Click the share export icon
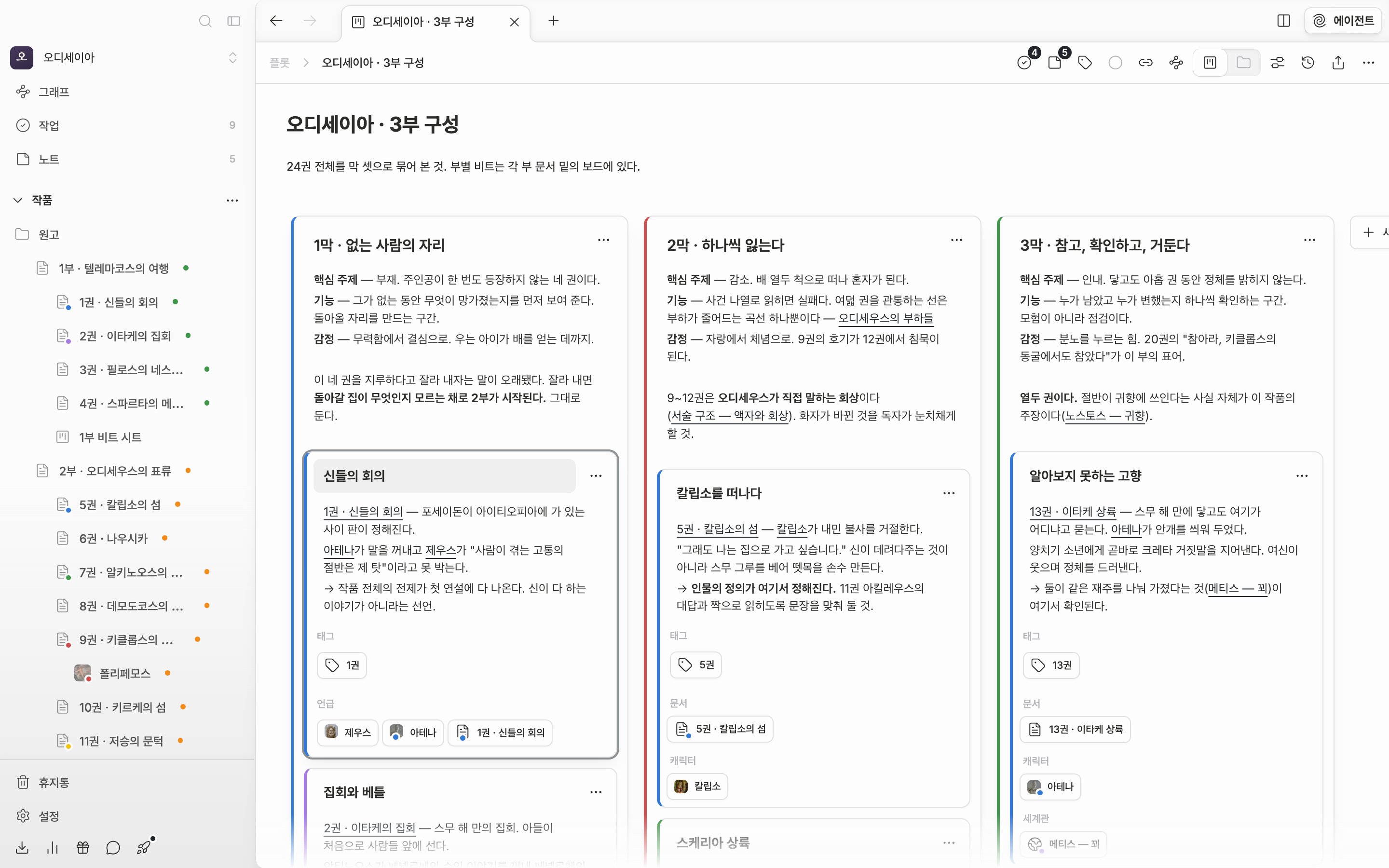Screen dimensions: 1389x868 pos(1338,63)
